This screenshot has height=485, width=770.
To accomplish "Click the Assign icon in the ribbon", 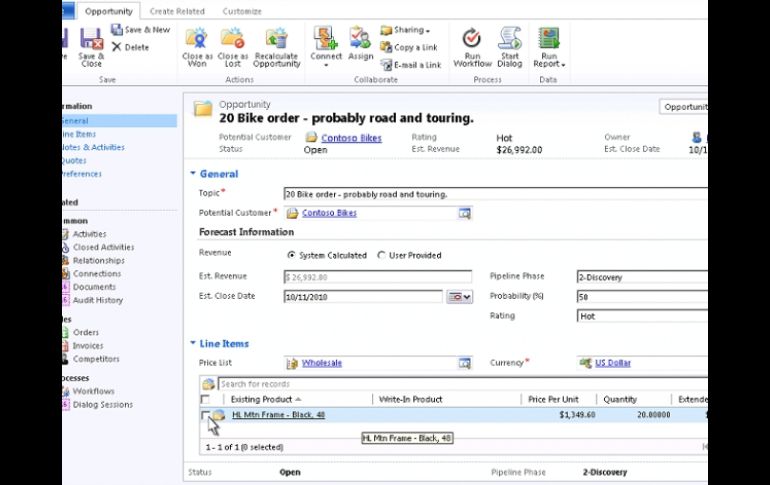I will [x=360, y=40].
